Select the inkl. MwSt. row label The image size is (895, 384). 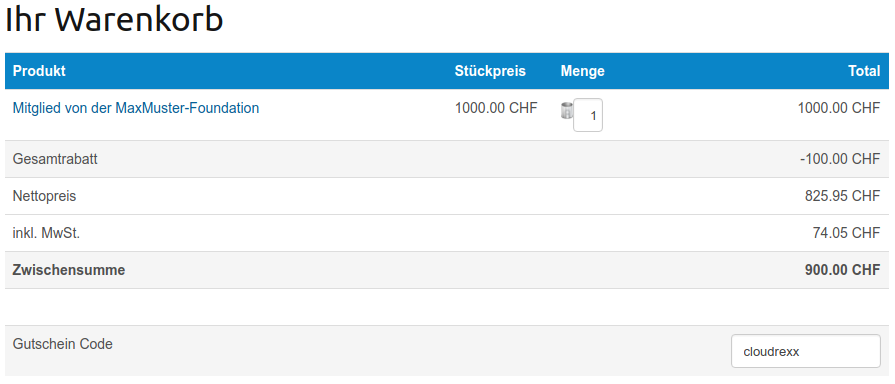46,233
